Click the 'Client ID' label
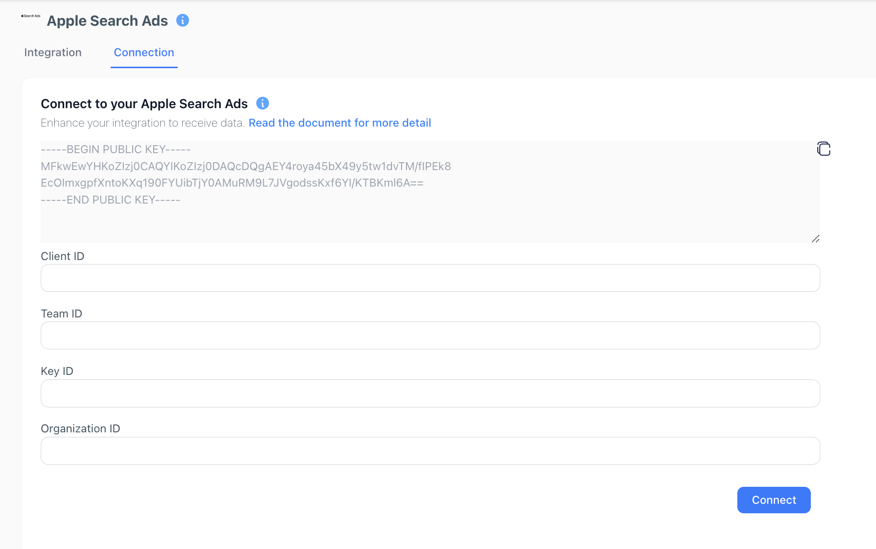 coord(63,256)
